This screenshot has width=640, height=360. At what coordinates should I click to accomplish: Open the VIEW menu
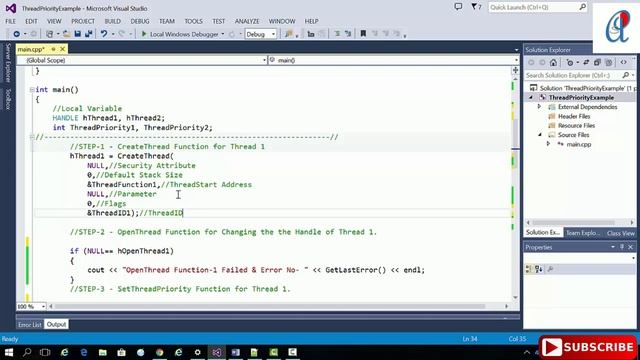point(54,21)
